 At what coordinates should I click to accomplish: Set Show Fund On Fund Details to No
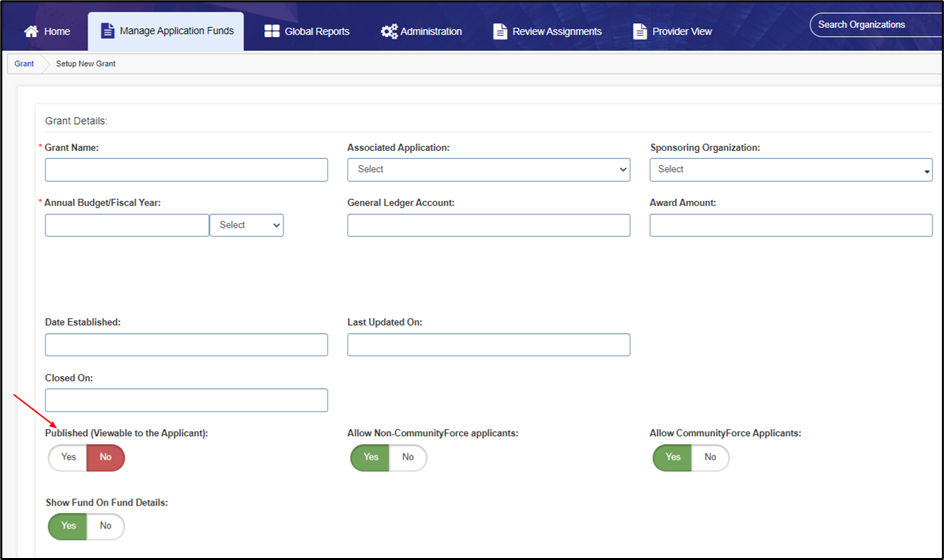[105, 526]
